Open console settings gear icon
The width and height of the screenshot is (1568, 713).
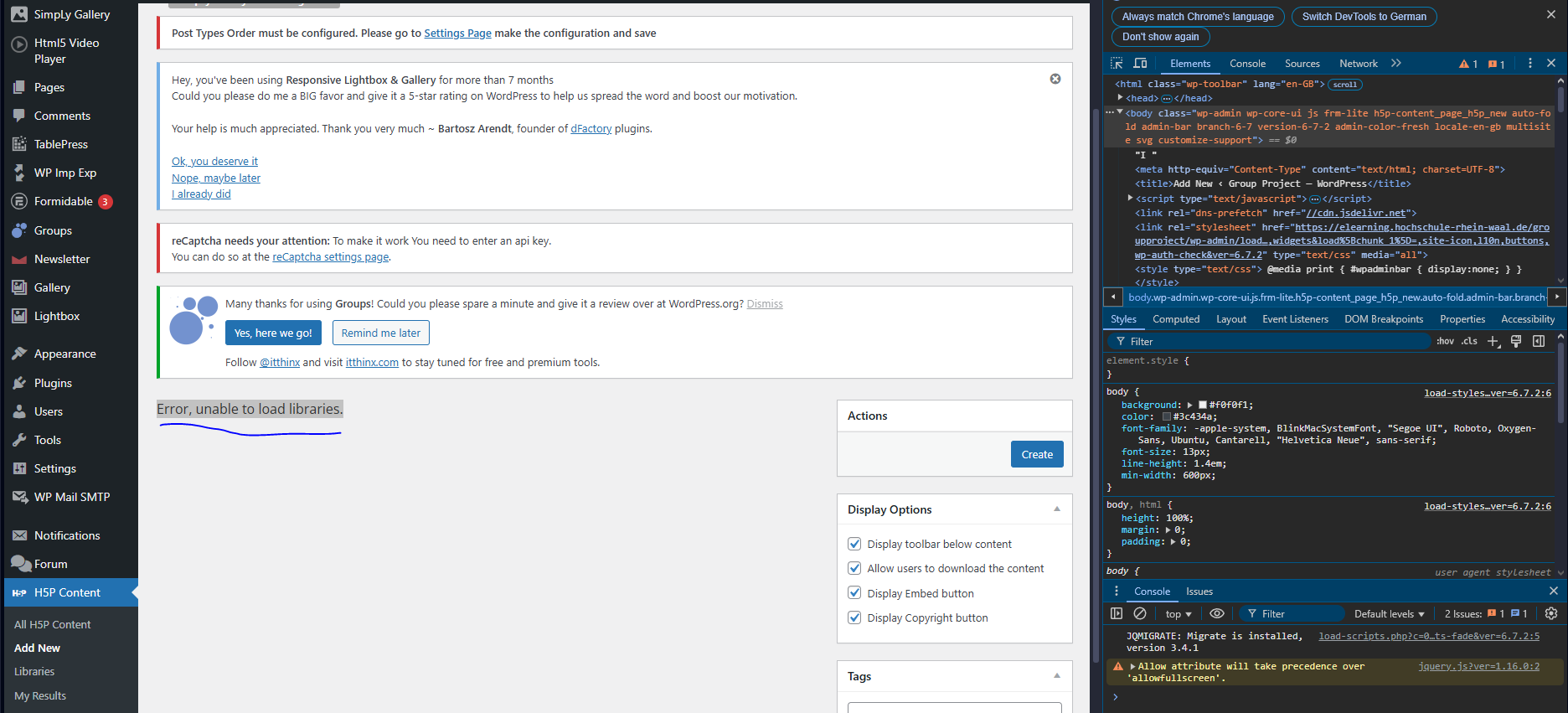point(1551,614)
